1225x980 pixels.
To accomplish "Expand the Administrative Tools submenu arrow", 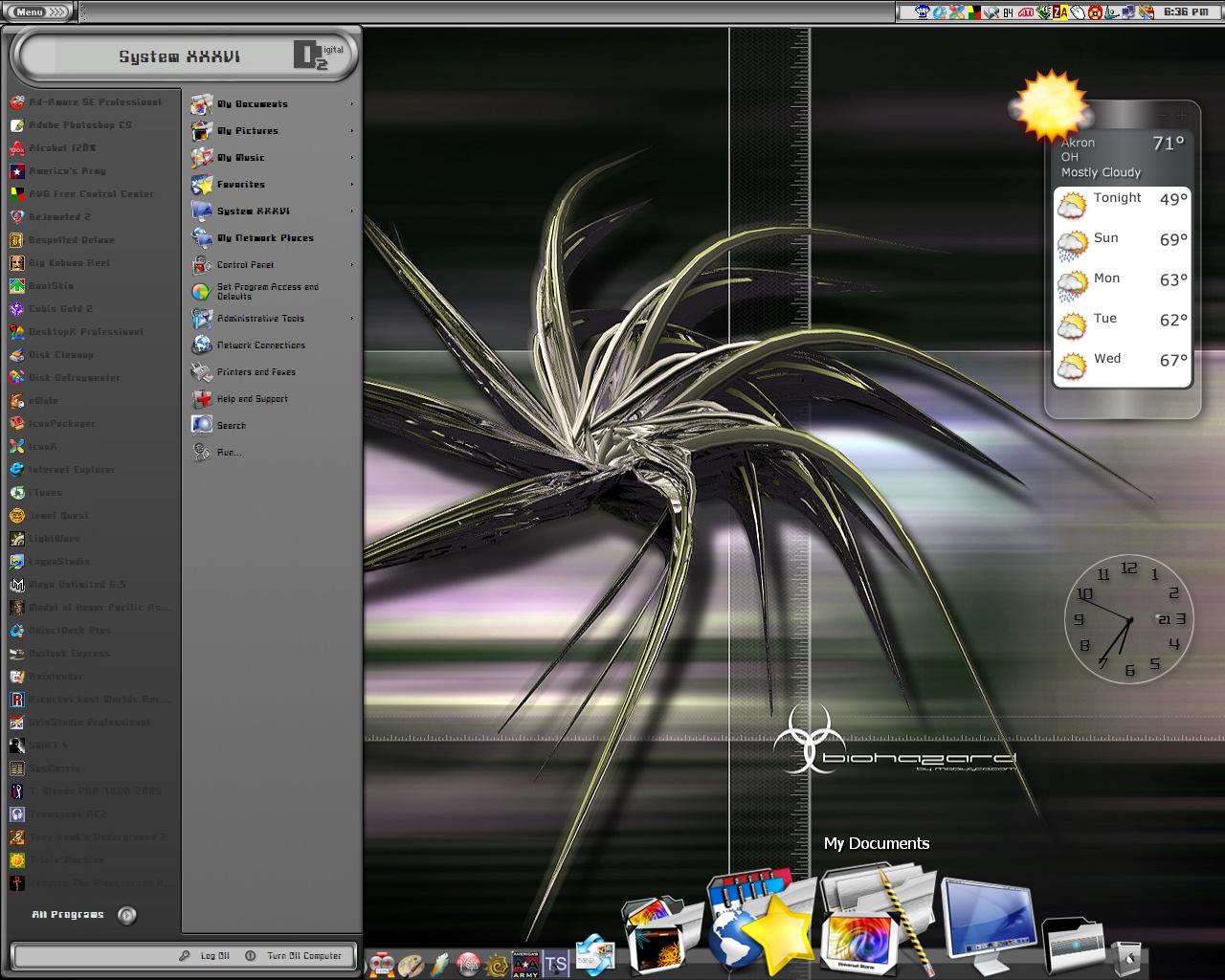I will pos(352,319).
